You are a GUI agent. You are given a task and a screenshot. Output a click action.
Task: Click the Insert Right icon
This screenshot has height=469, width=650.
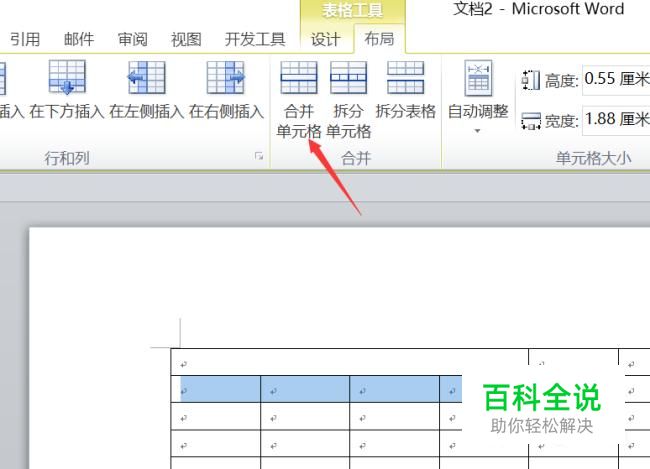tap(226, 77)
